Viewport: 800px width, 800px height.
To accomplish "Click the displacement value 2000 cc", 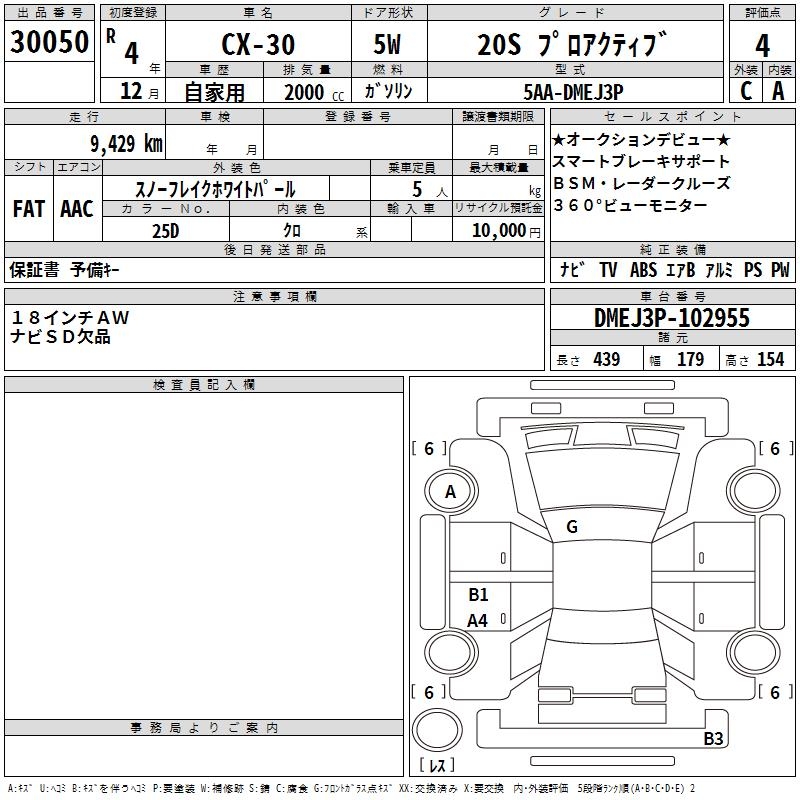I will point(314,92).
